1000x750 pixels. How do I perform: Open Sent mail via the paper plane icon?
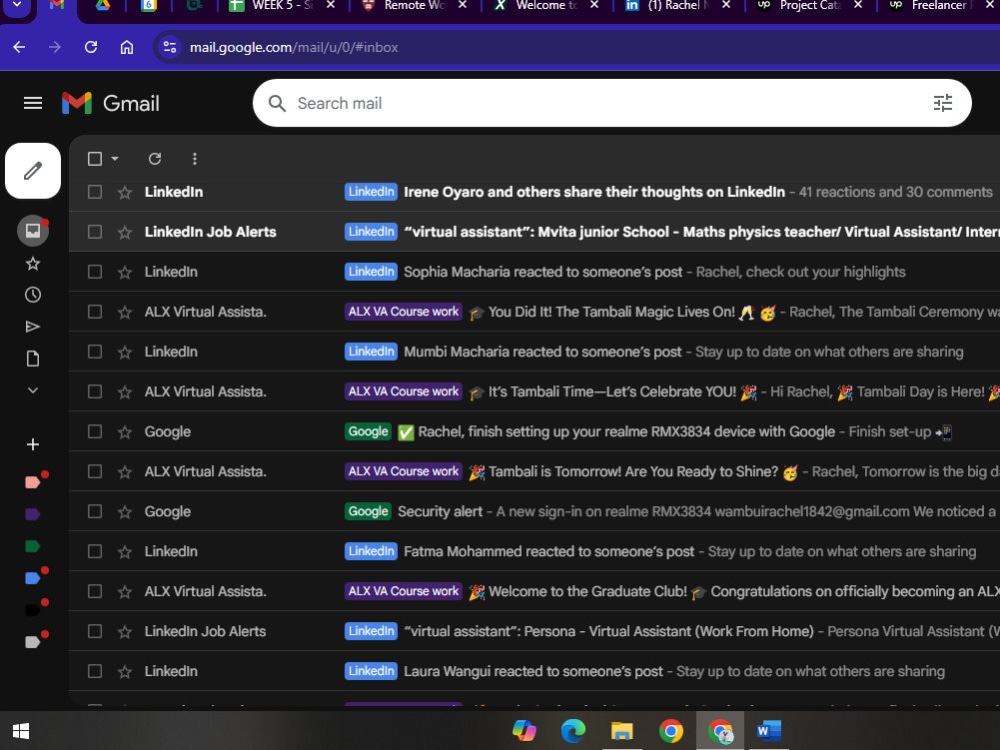(x=33, y=327)
